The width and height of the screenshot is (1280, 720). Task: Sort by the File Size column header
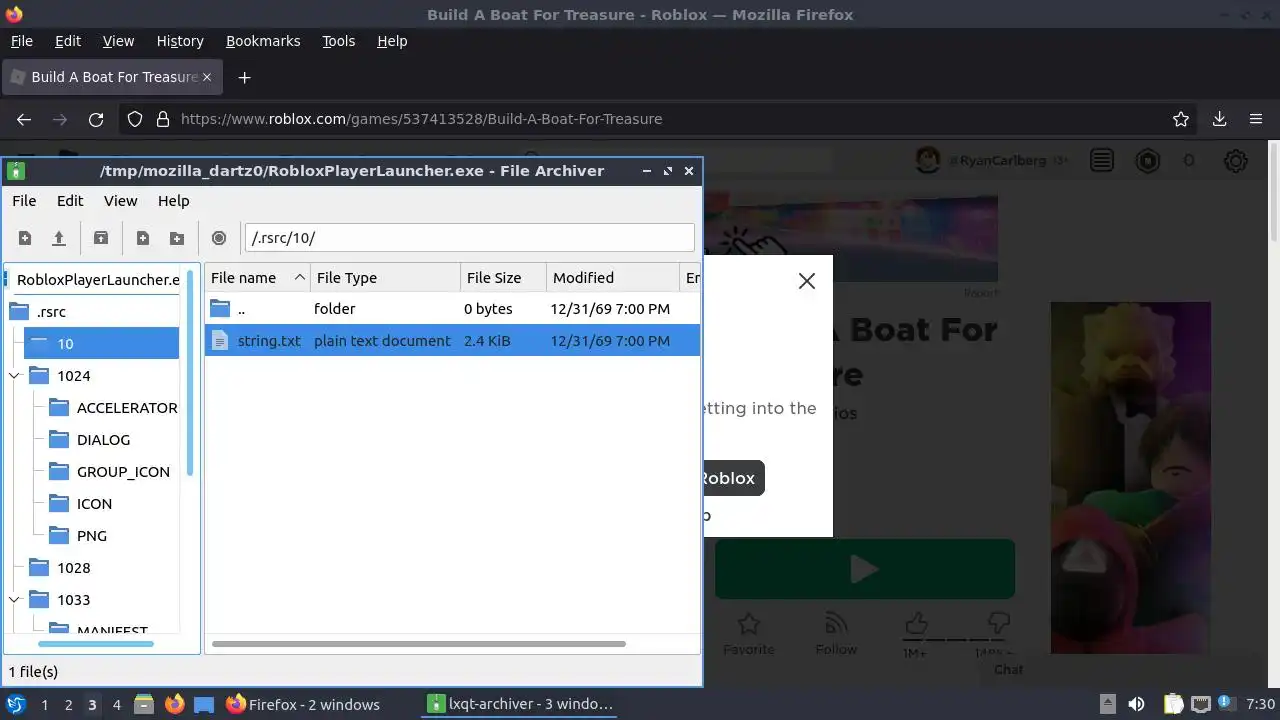(503, 278)
